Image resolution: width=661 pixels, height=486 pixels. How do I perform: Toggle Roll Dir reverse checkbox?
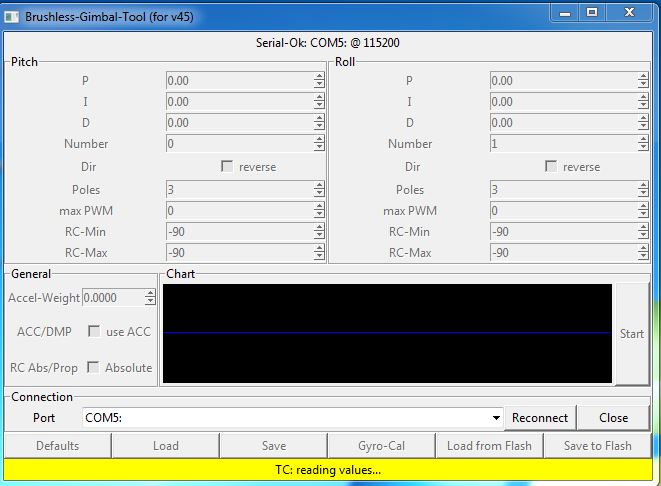coord(551,166)
